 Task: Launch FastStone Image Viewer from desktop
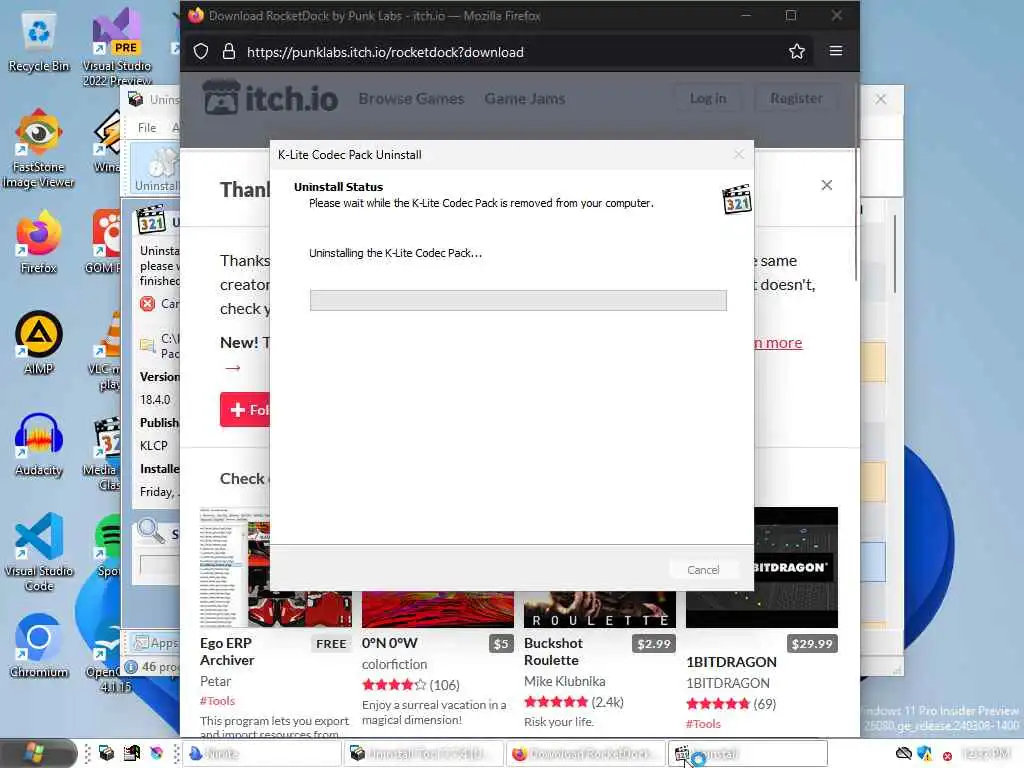pos(39,149)
